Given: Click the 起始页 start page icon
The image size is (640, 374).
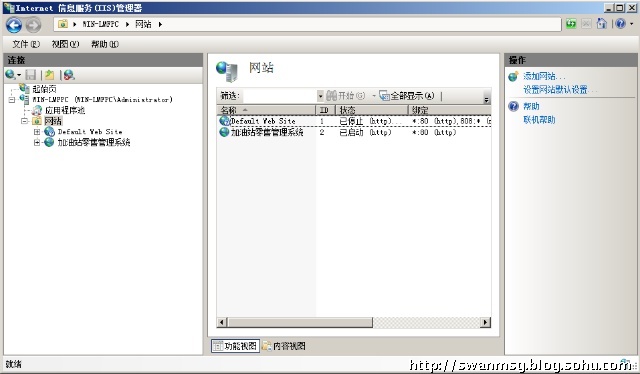Looking at the screenshot, I should coord(24,89).
